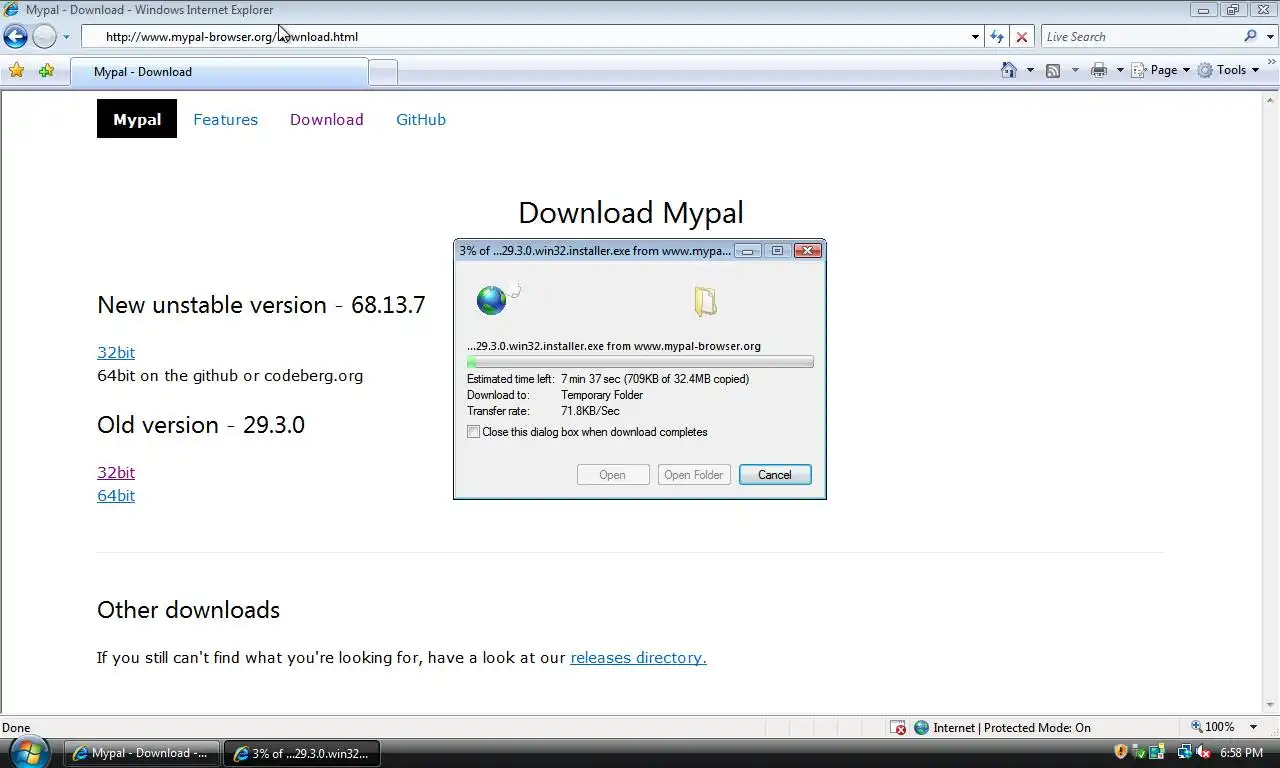Image resolution: width=1280 pixels, height=768 pixels.
Task: Click the RSS Feeds toolbar icon
Action: pyautogui.click(x=1053, y=70)
